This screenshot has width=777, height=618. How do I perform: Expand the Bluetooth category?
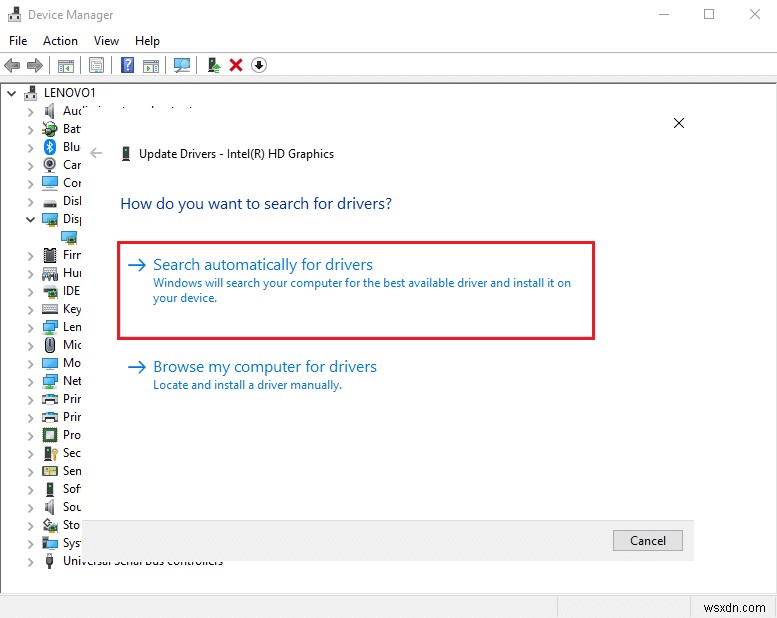31,148
